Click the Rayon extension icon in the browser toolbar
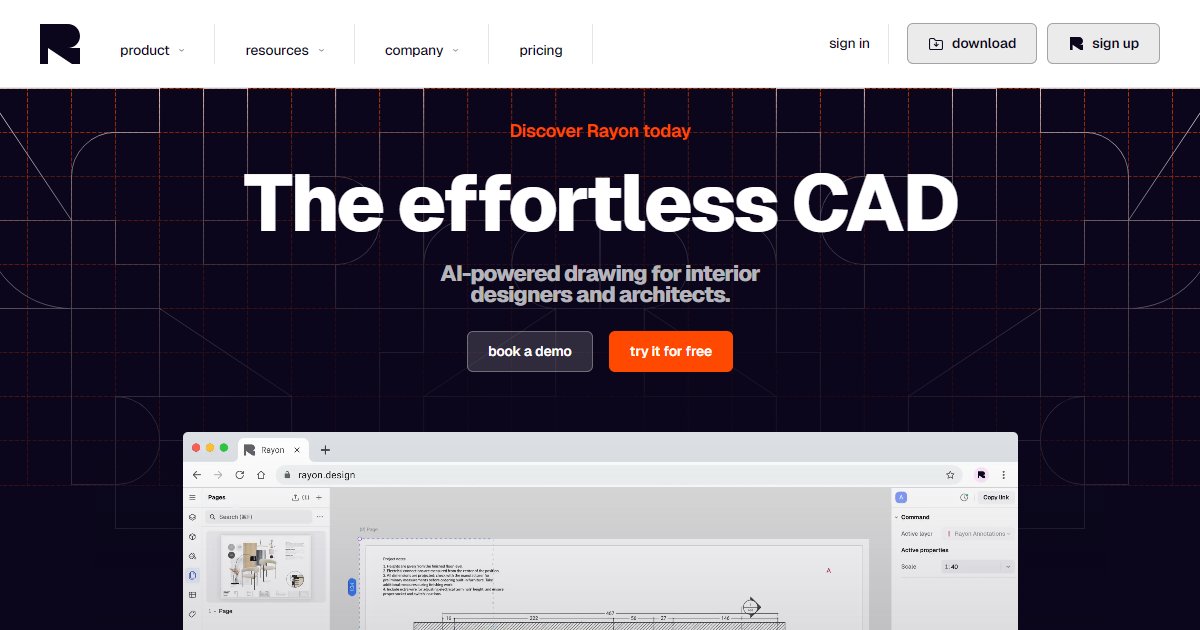The height and width of the screenshot is (630, 1200). (982, 475)
